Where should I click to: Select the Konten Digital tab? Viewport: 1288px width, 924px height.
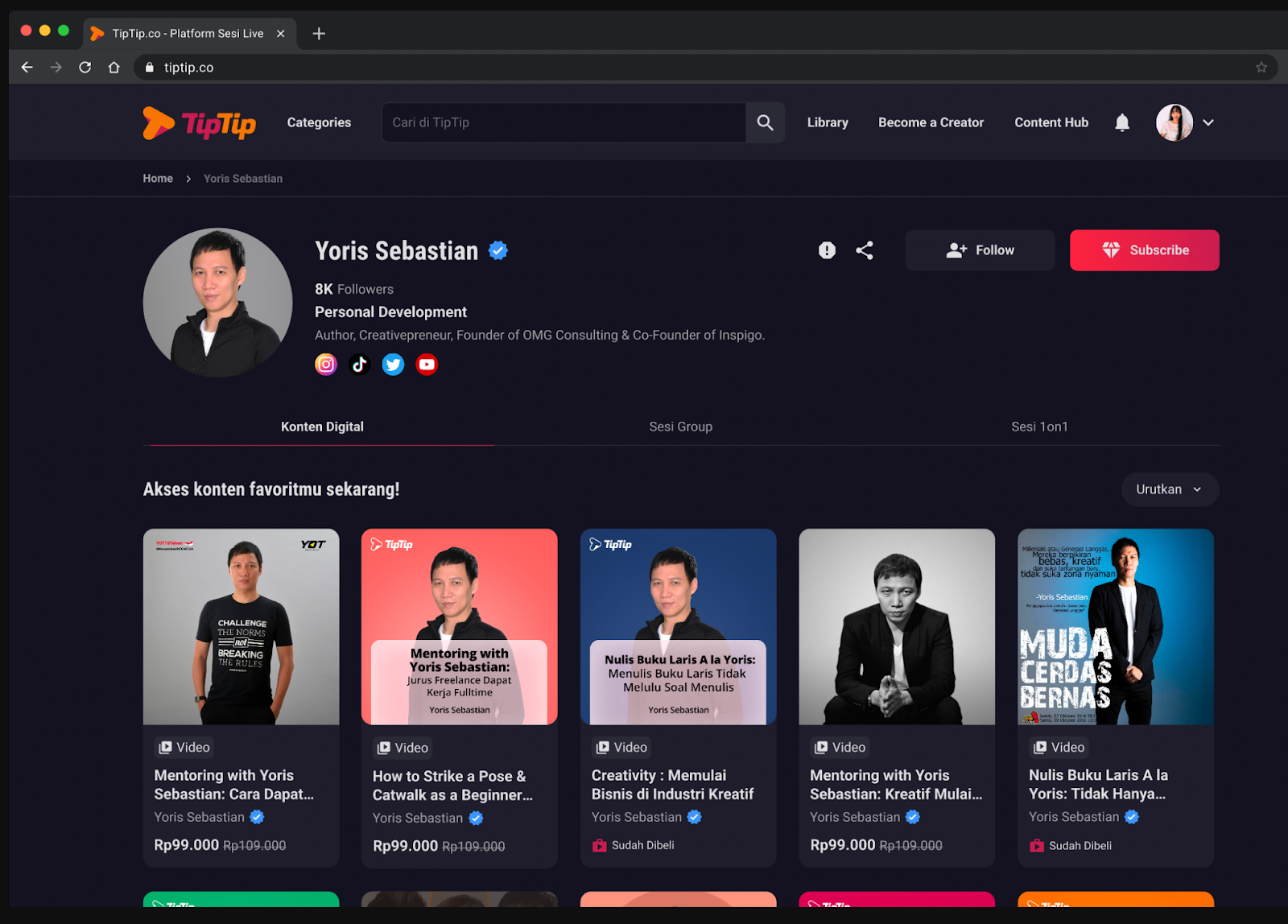(322, 427)
